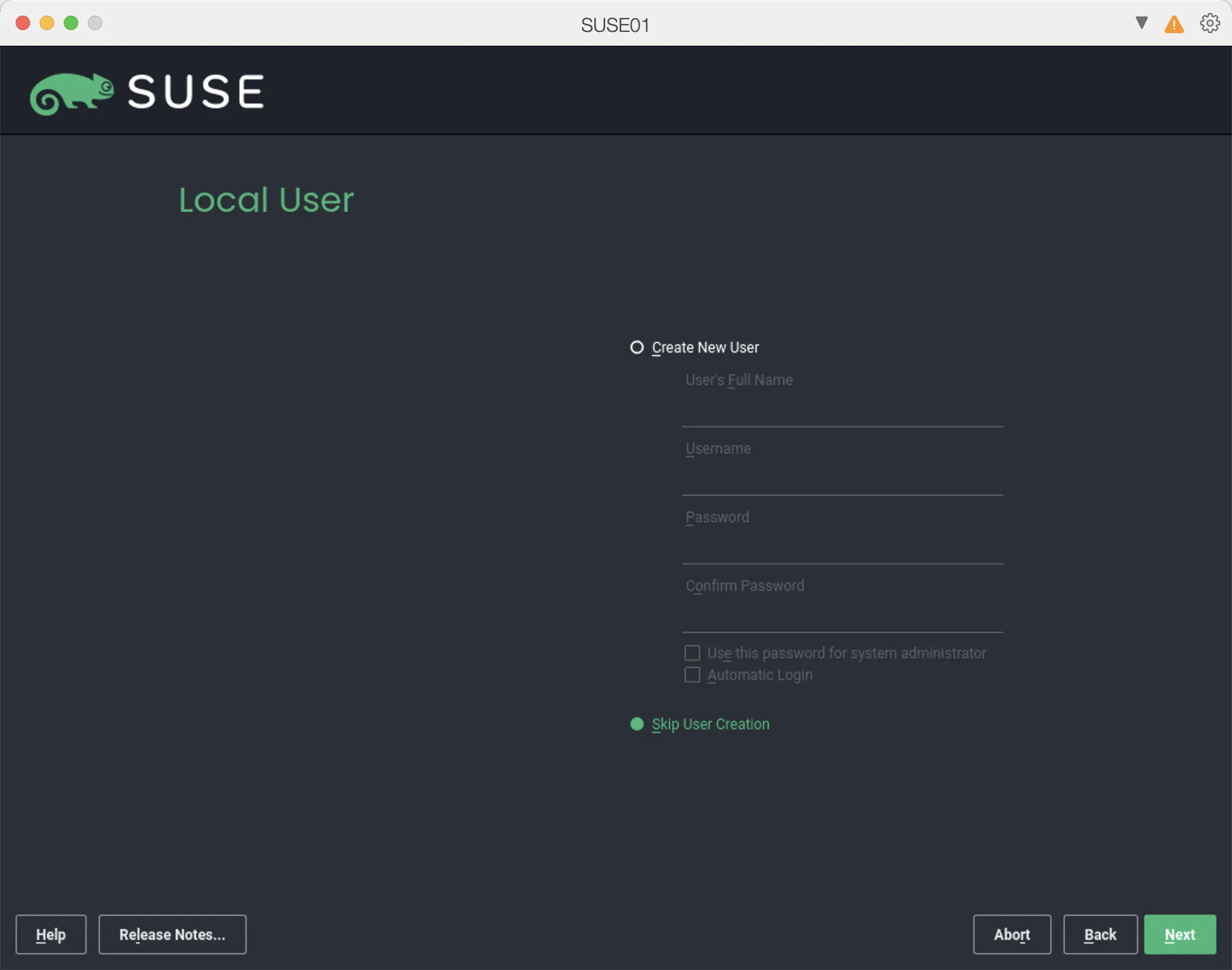Open the Help dialog

pyautogui.click(x=51, y=934)
